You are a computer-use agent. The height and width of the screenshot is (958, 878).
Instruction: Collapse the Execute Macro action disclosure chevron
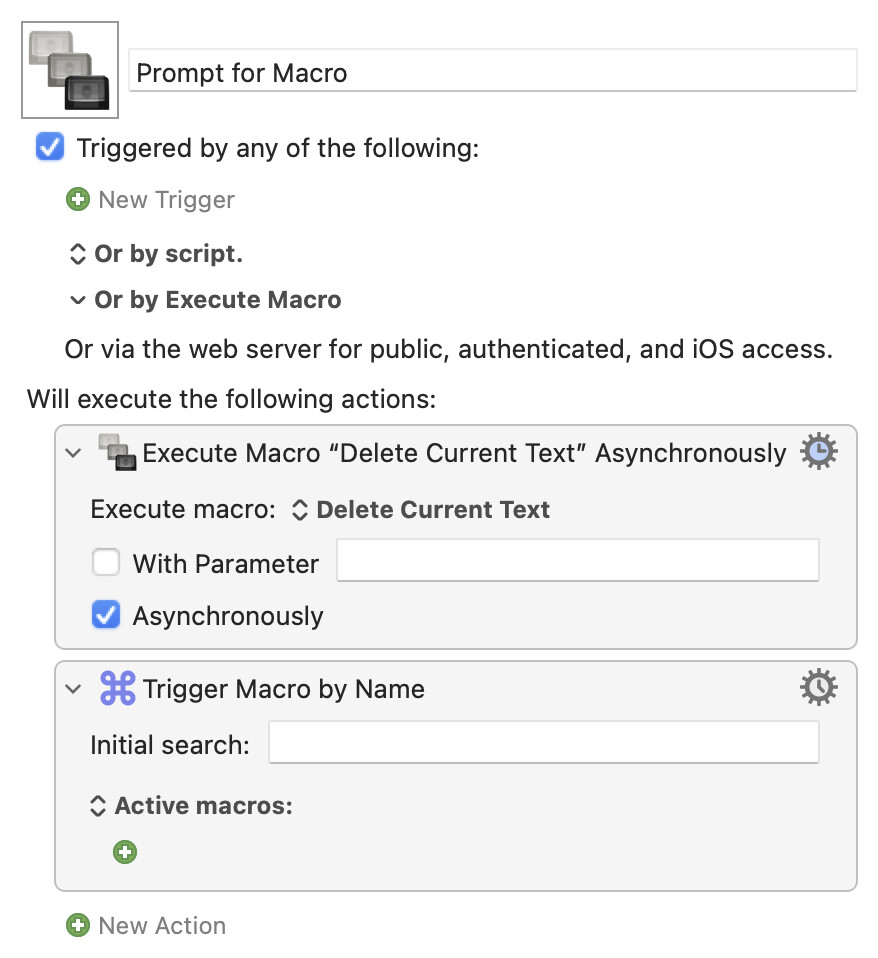pos(73,453)
